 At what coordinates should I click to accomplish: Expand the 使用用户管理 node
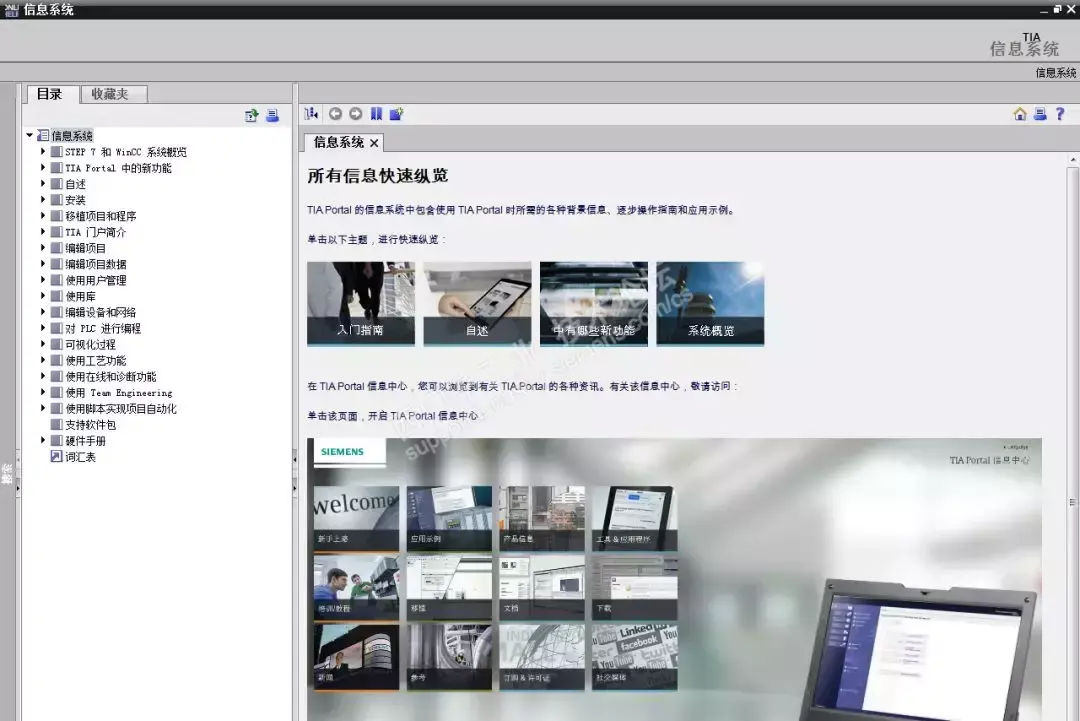click(x=43, y=280)
